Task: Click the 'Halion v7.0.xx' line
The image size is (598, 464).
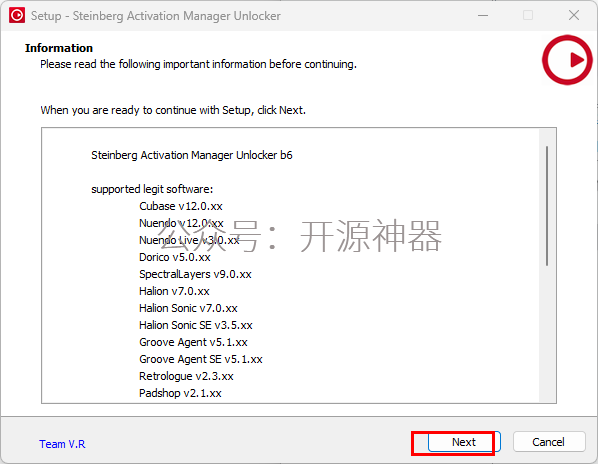Action: tap(174, 291)
